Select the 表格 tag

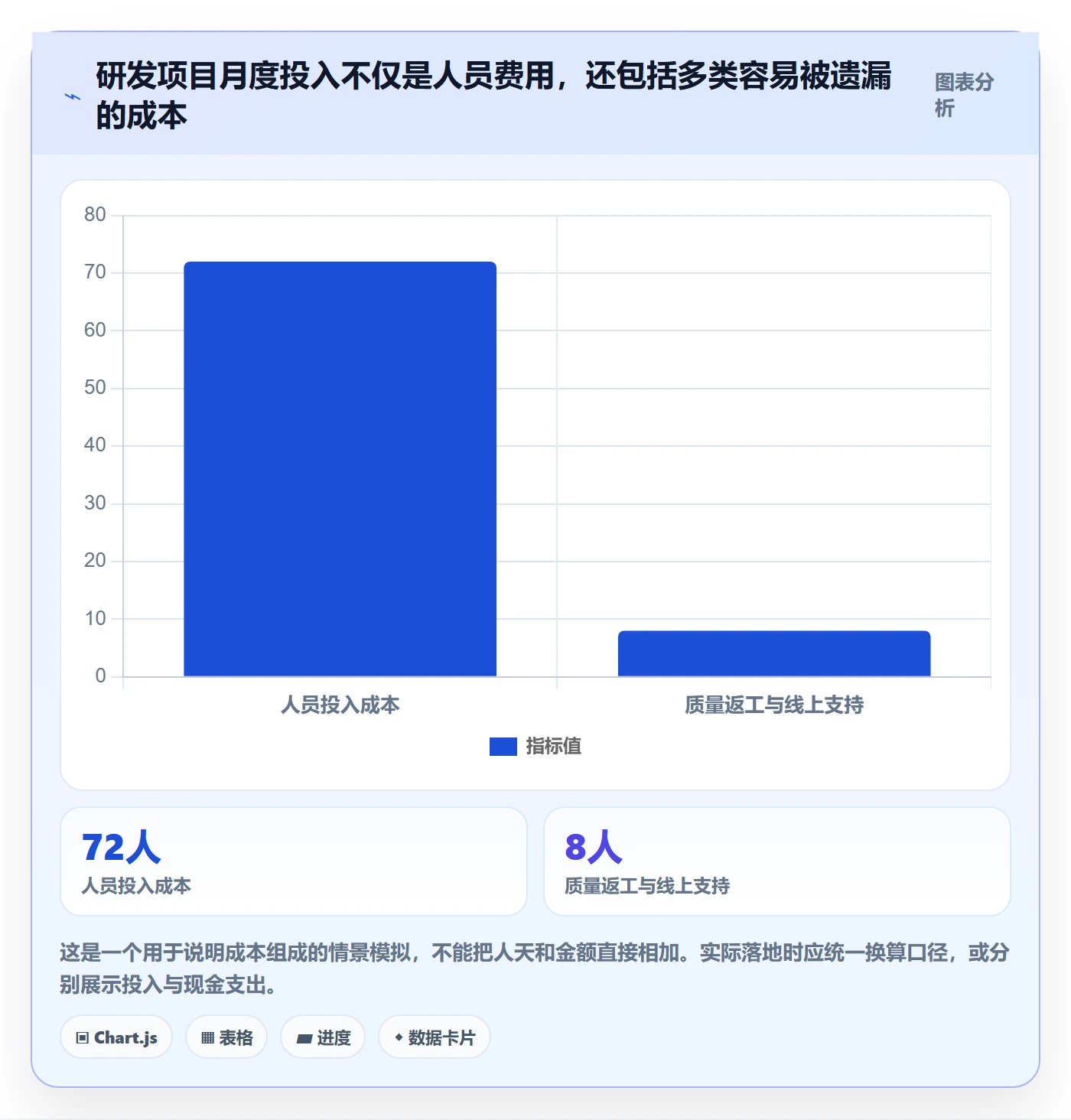[x=226, y=1037]
